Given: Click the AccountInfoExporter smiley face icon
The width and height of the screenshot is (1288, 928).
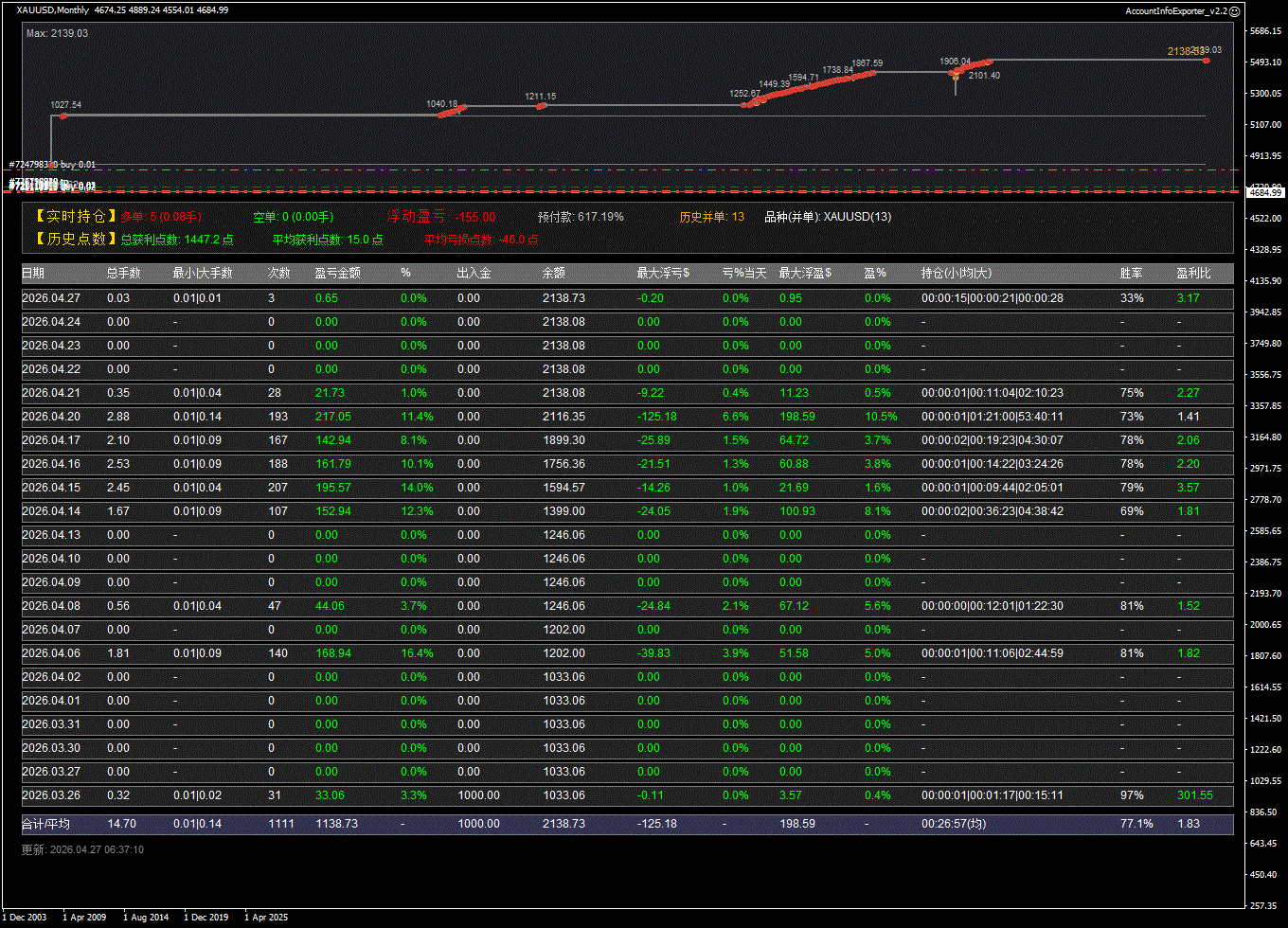Looking at the screenshot, I should point(1234,10).
